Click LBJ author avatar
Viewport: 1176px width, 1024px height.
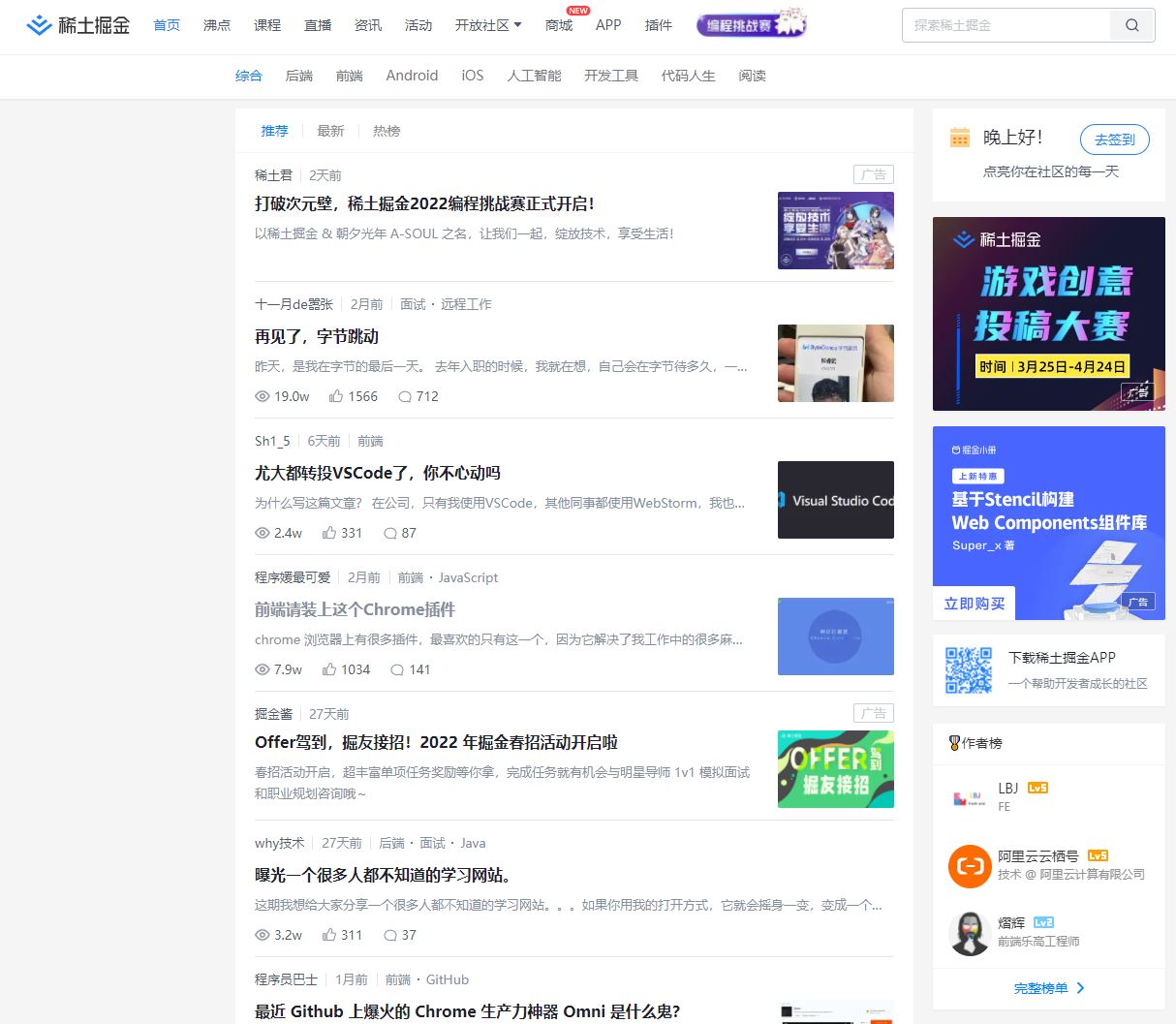coord(969,798)
